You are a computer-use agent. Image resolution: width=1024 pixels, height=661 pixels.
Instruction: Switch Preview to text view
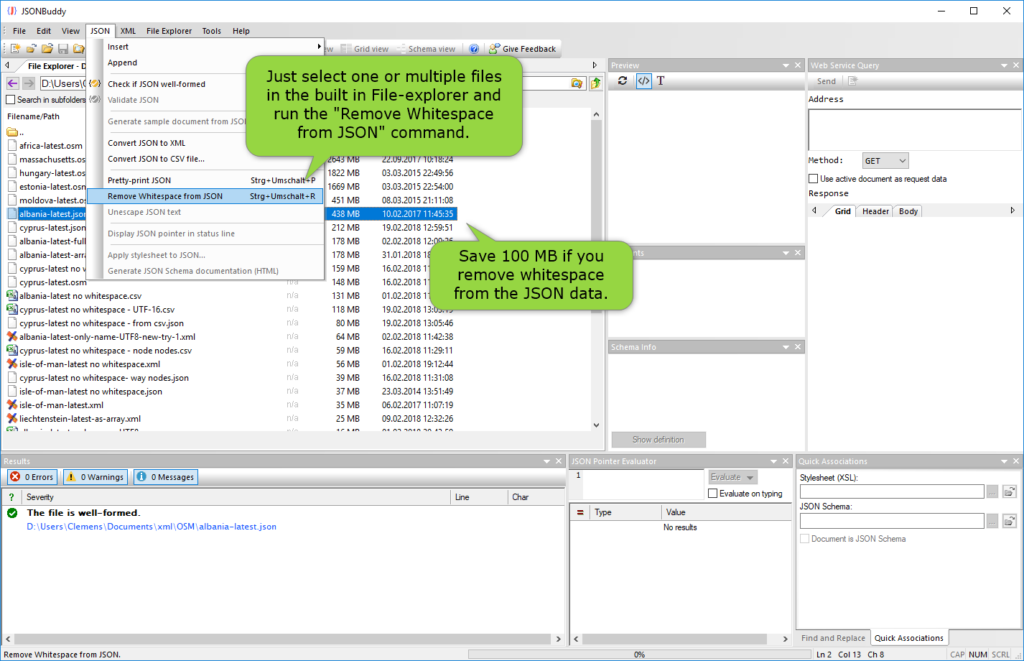(661, 82)
